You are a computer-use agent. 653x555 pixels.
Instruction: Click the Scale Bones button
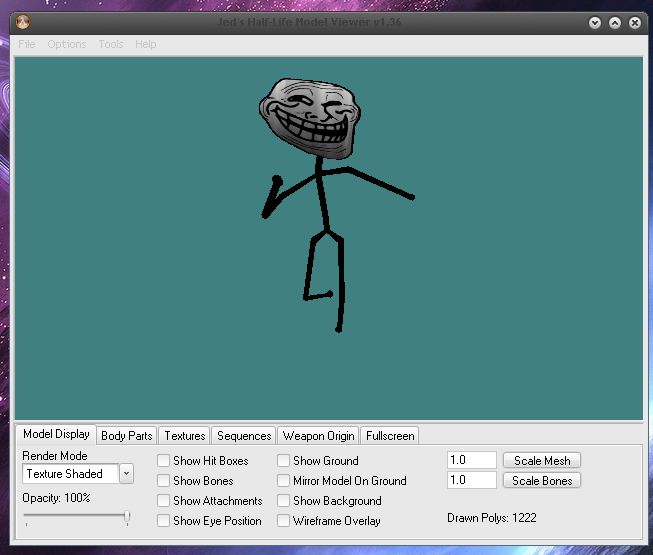pyautogui.click(x=542, y=480)
